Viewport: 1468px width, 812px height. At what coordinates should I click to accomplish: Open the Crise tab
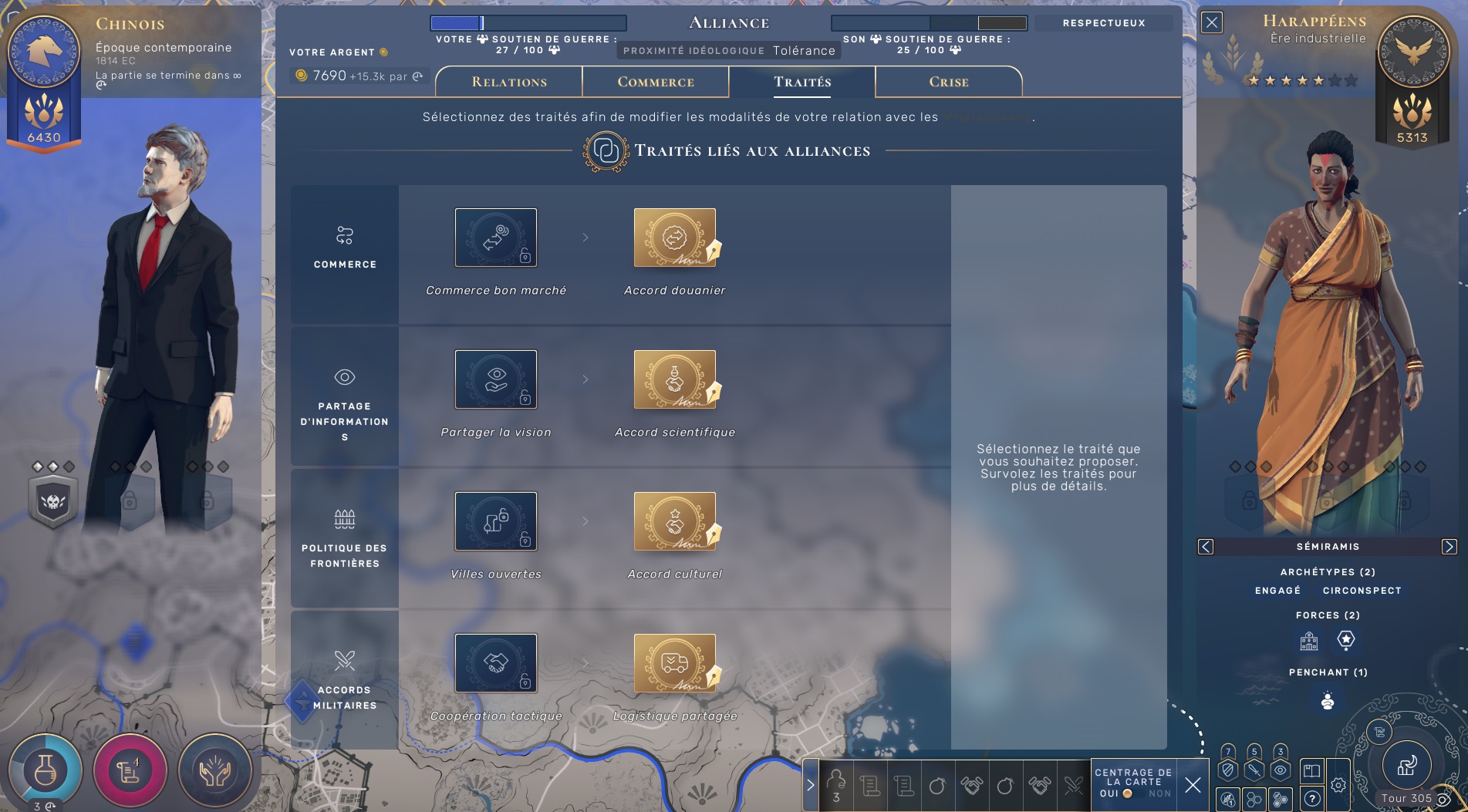[949, 82]
